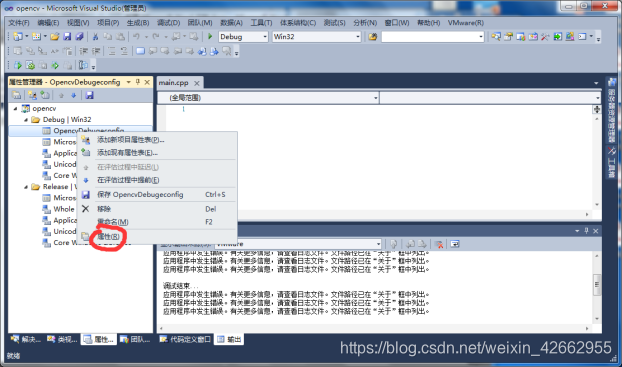Click the Extension Manager icon

pyautogui.click(x=570, y=37)
